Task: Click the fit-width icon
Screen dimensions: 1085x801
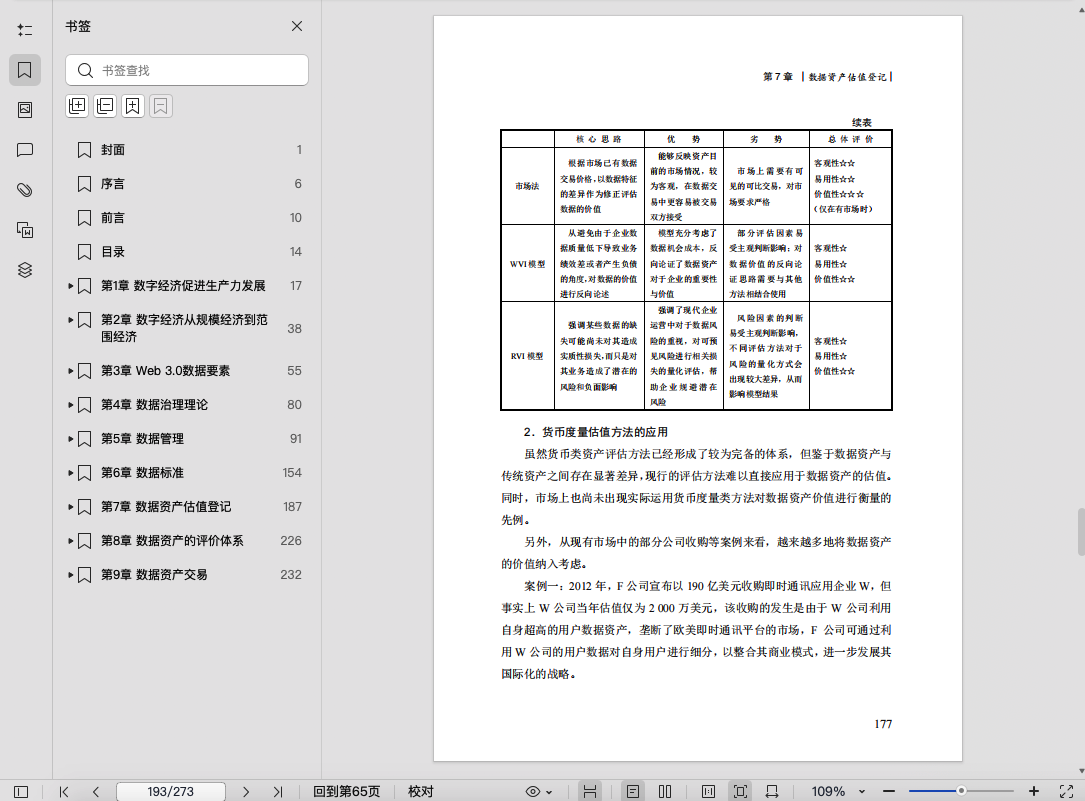Action: (772, 791)
